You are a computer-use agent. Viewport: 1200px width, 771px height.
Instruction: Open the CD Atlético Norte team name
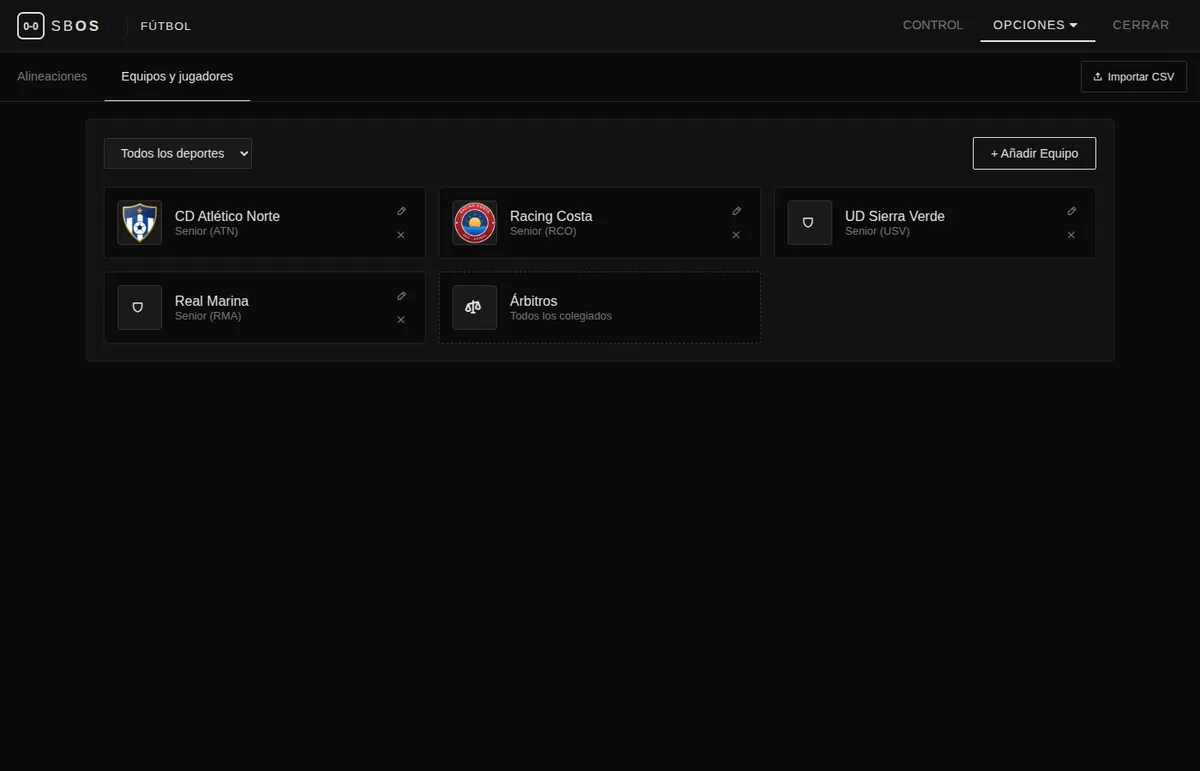click(227, 216)
